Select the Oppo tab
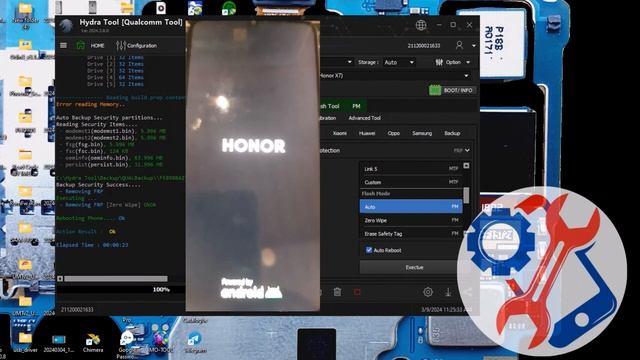Screen dimensions: 640x360 pyautogui.click(x=393, y=133)
